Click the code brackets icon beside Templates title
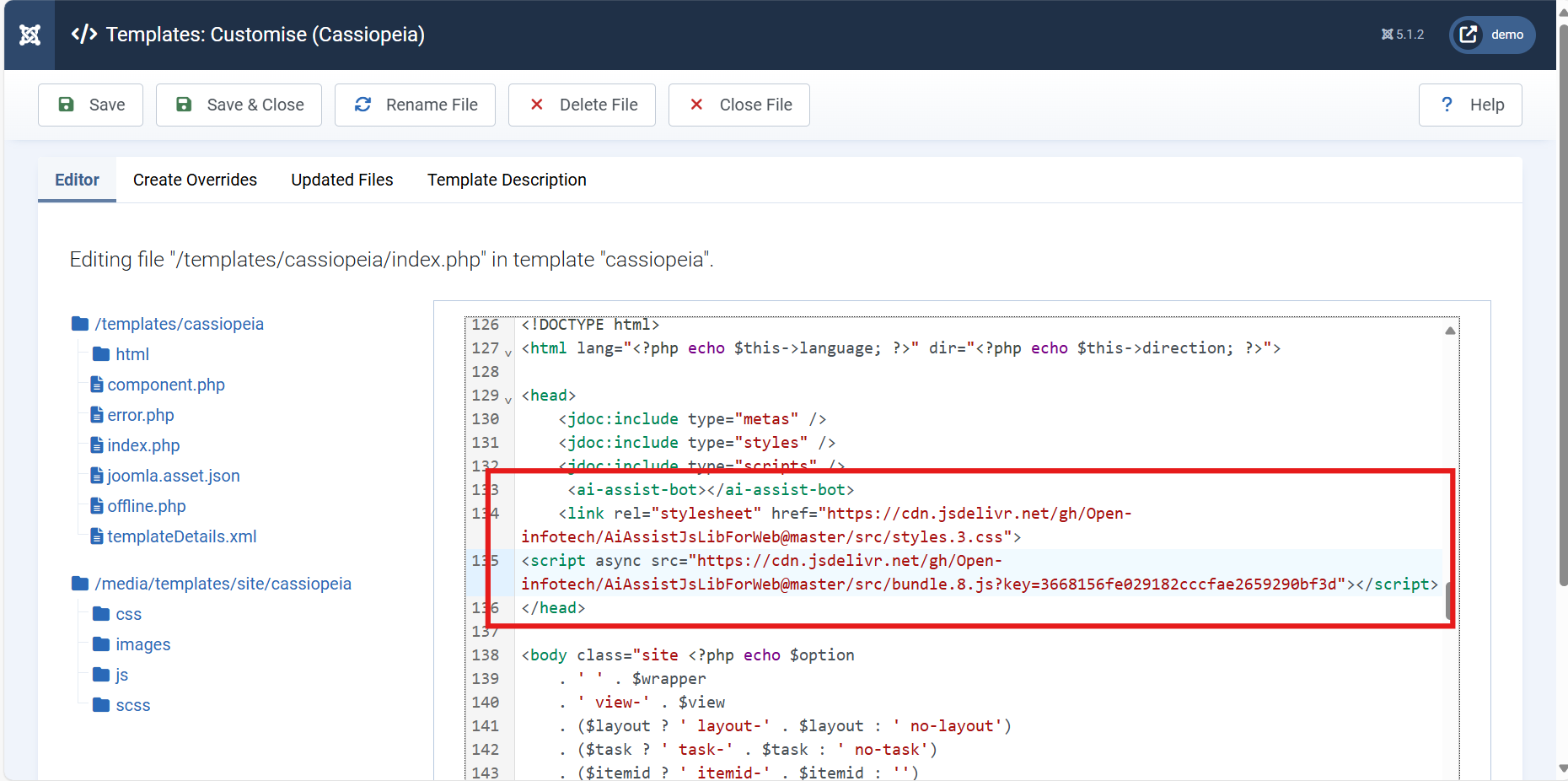 (83, 35)
